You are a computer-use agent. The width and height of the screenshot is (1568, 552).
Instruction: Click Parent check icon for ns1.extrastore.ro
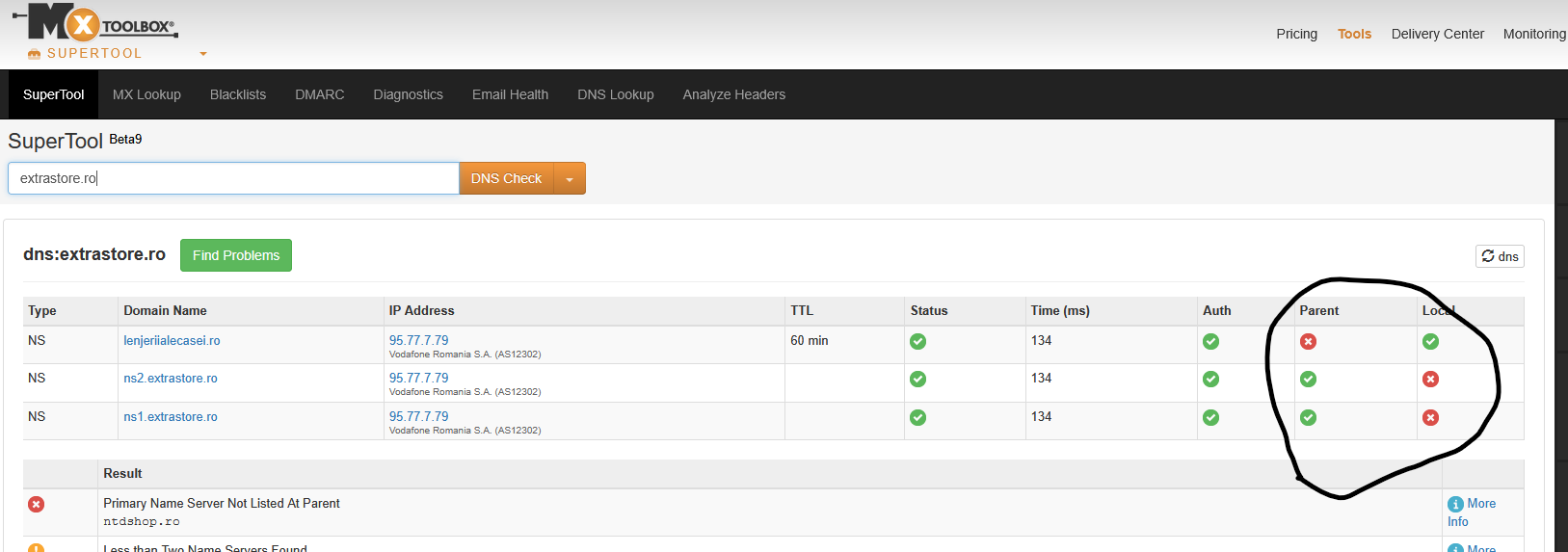[1308, 417]
